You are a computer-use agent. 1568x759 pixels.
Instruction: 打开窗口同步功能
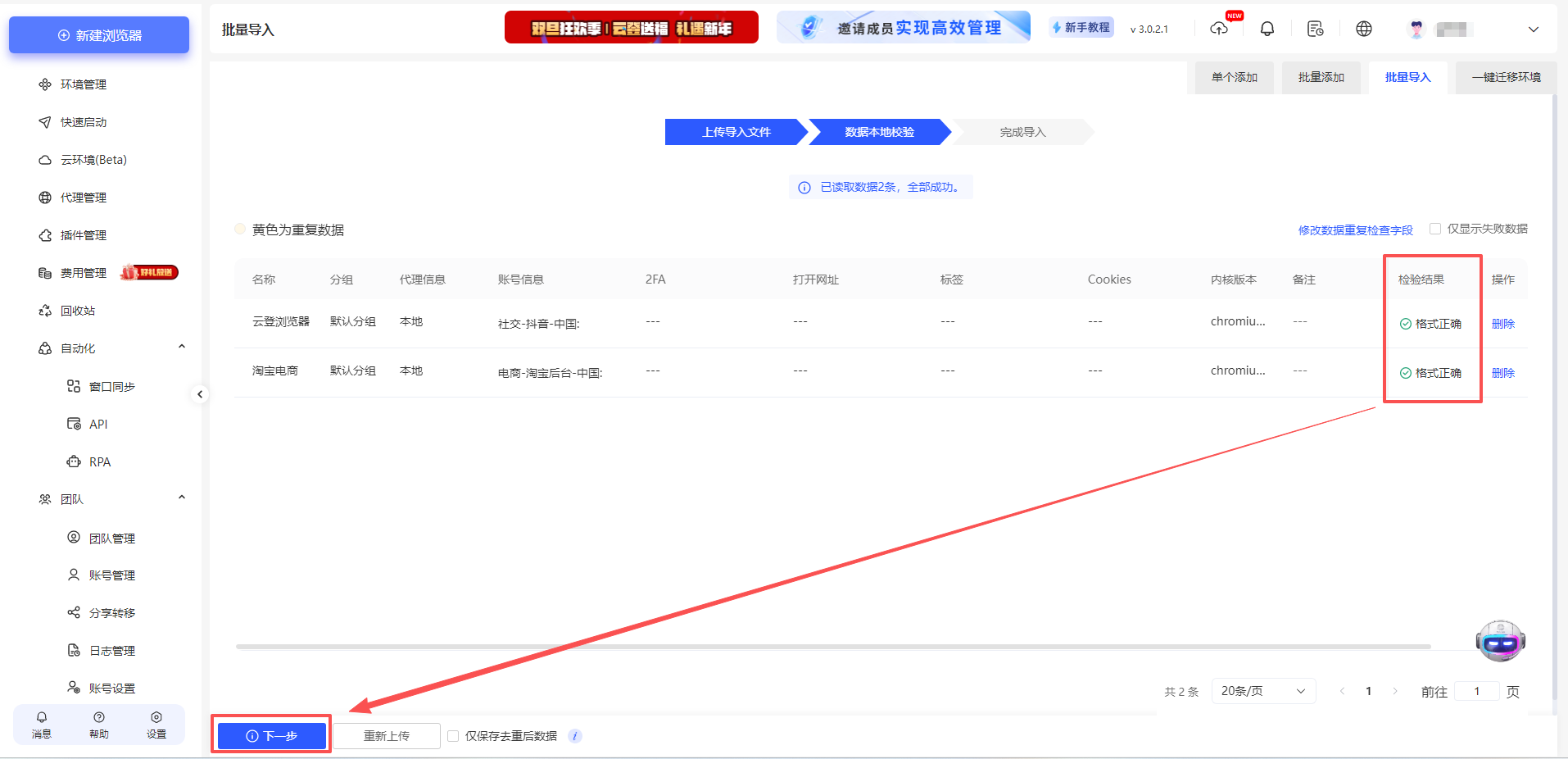(111, 385)
